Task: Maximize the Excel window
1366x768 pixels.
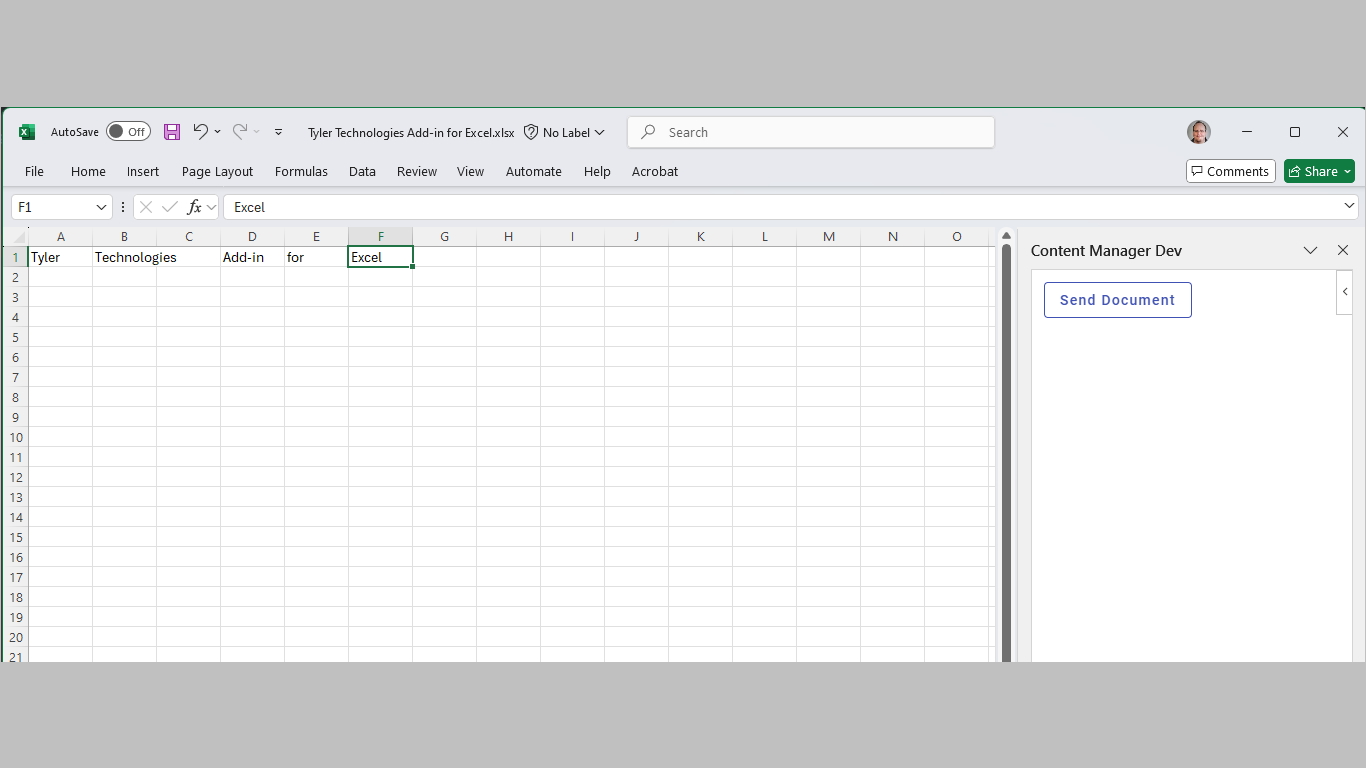Action: 1295,132
